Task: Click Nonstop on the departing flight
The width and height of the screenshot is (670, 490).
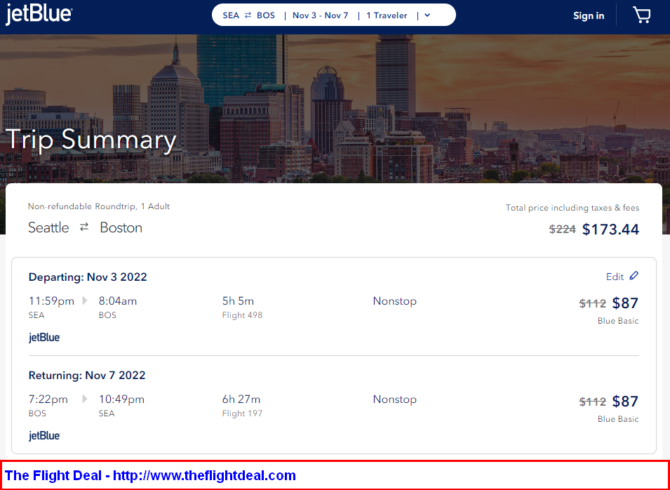Action: coord(394,301)
